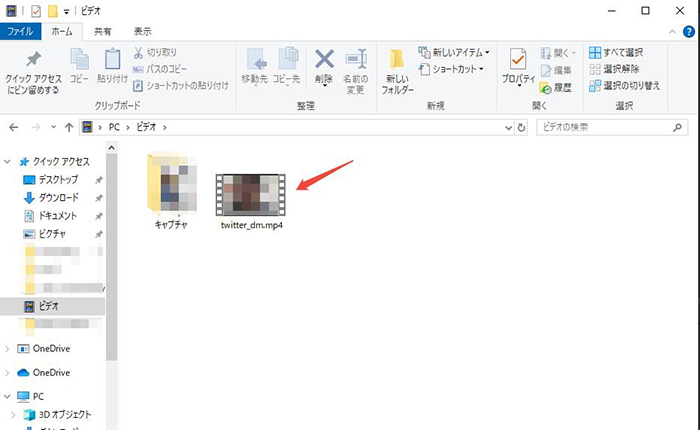The height and width of the screenshot is (430, 700).
Task: Expand cloud OneDrive tree node
Action: click(x=7, y=373)
